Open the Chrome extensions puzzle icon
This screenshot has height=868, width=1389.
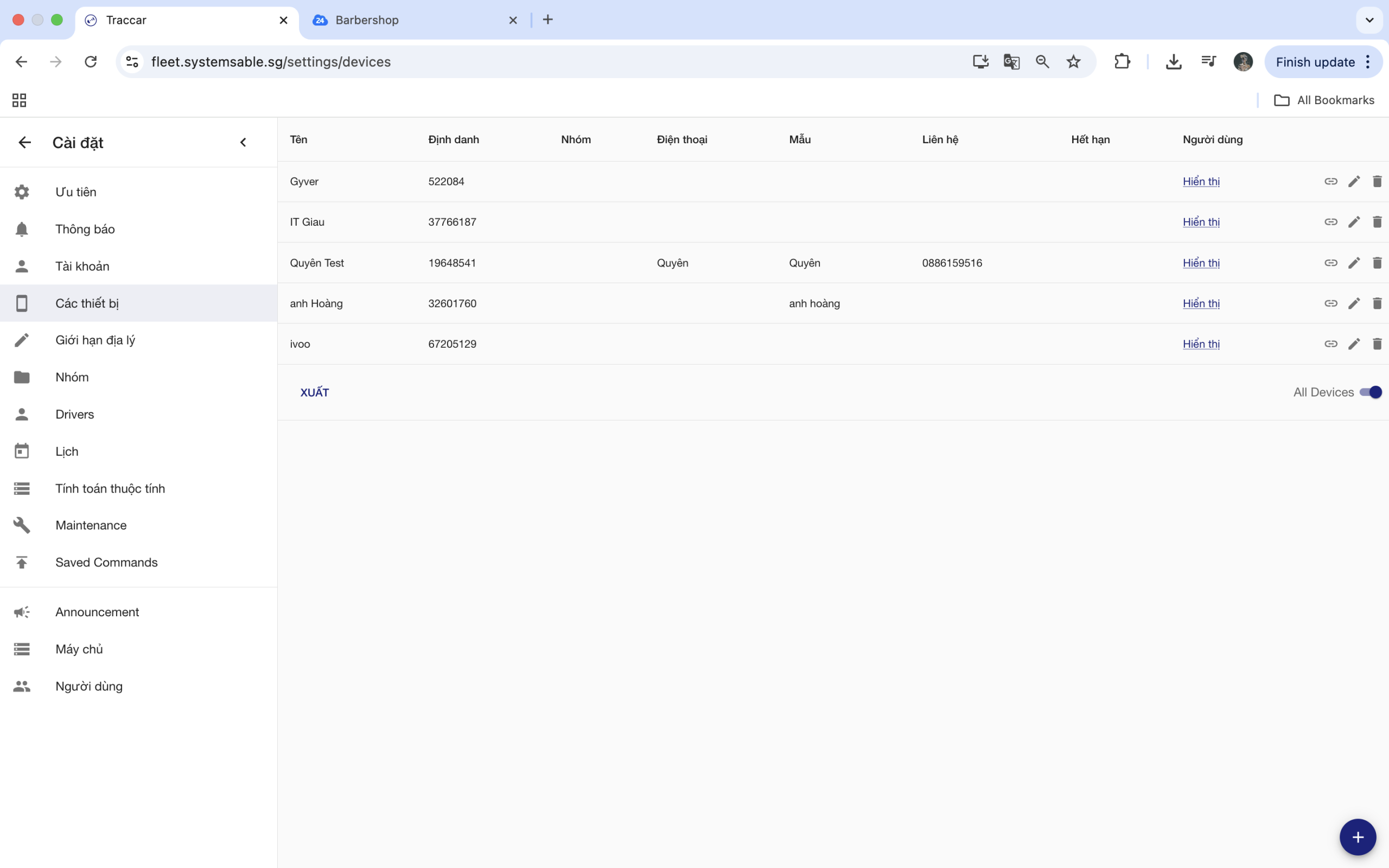(1122, 61)
